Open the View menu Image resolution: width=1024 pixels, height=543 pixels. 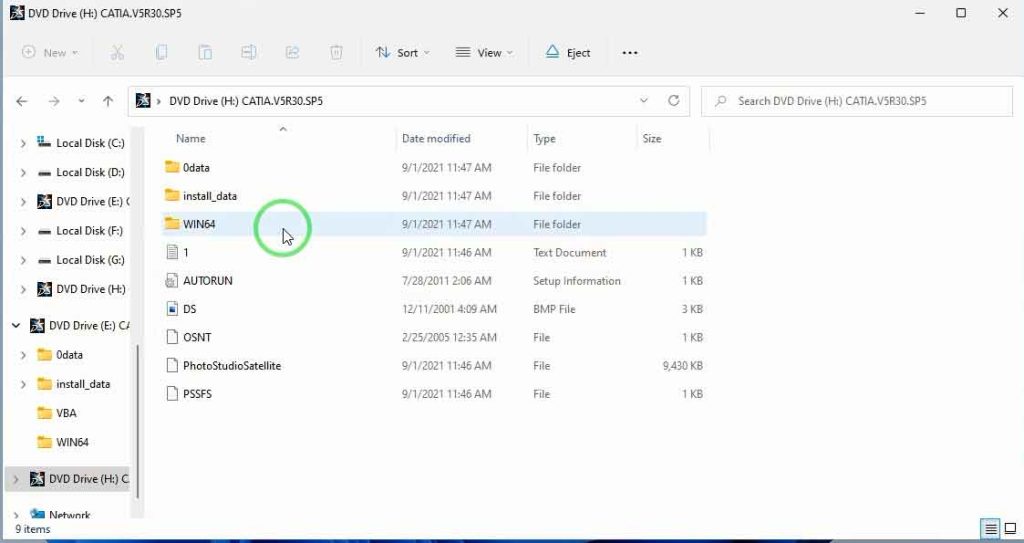pos(483,53)
